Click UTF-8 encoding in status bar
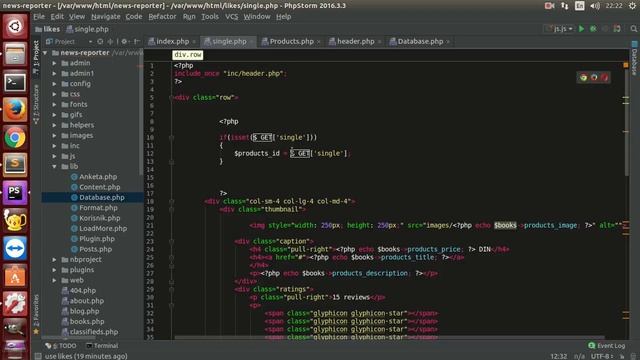Viewport: 640px width, 360px height. pos(601,356)
